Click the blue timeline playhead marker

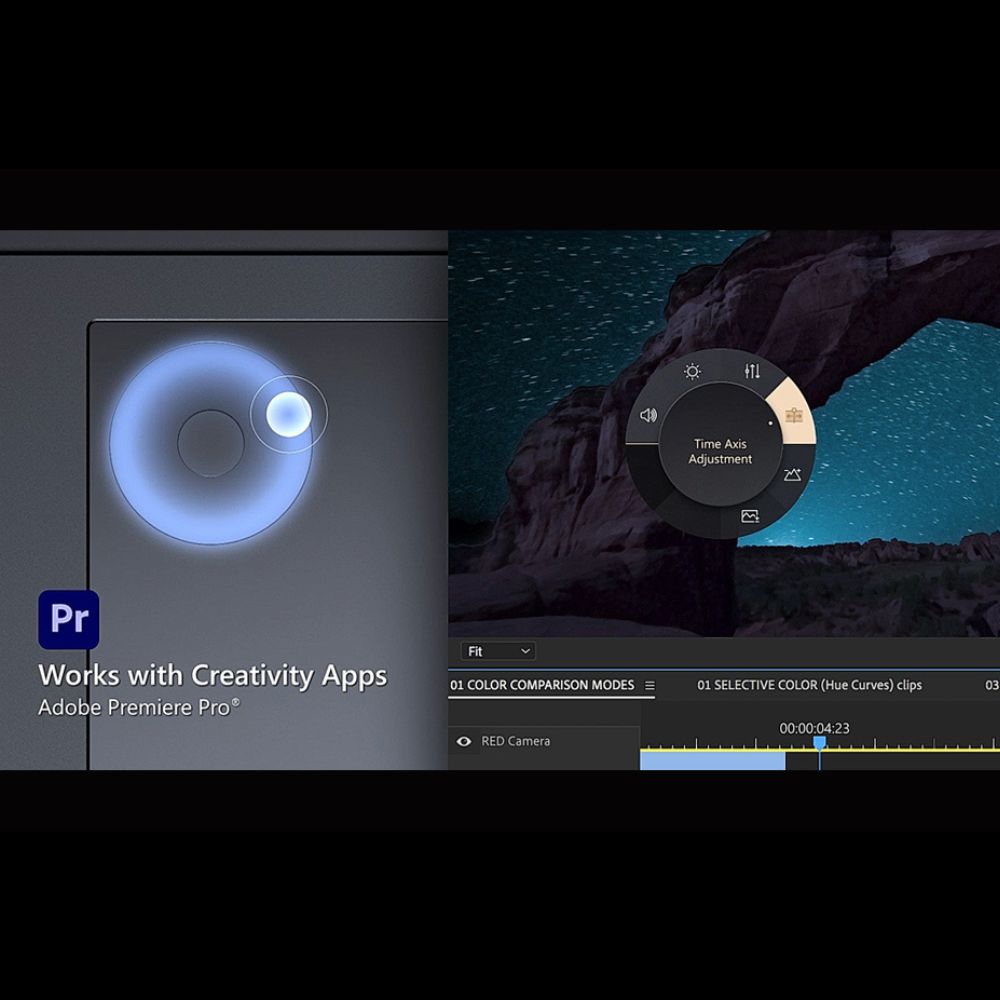point(819,743)
